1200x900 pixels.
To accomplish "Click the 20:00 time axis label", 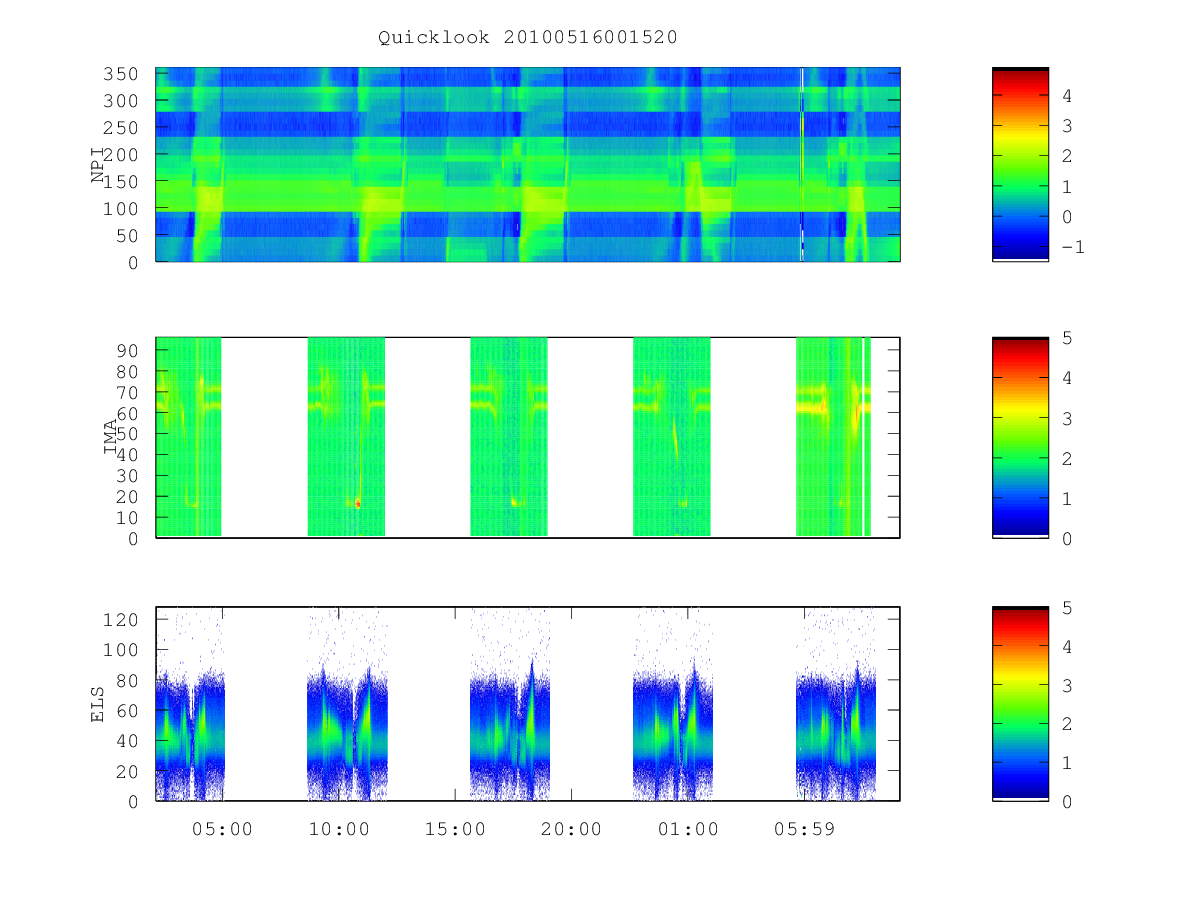I will [572, 829].
